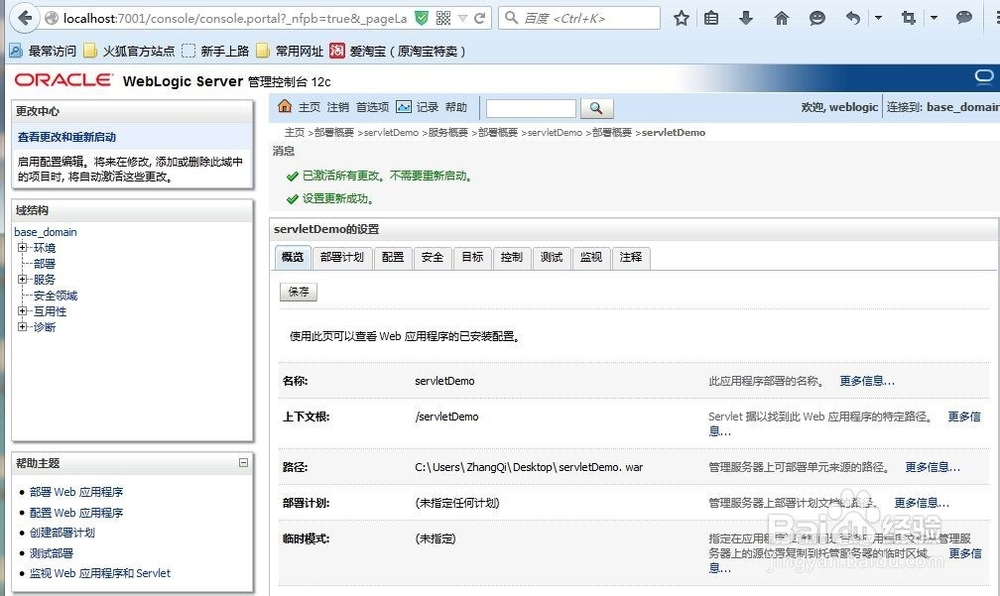Go back using browser back arrow
This screenshot has width=1000, height=596.
pos(24,18)
